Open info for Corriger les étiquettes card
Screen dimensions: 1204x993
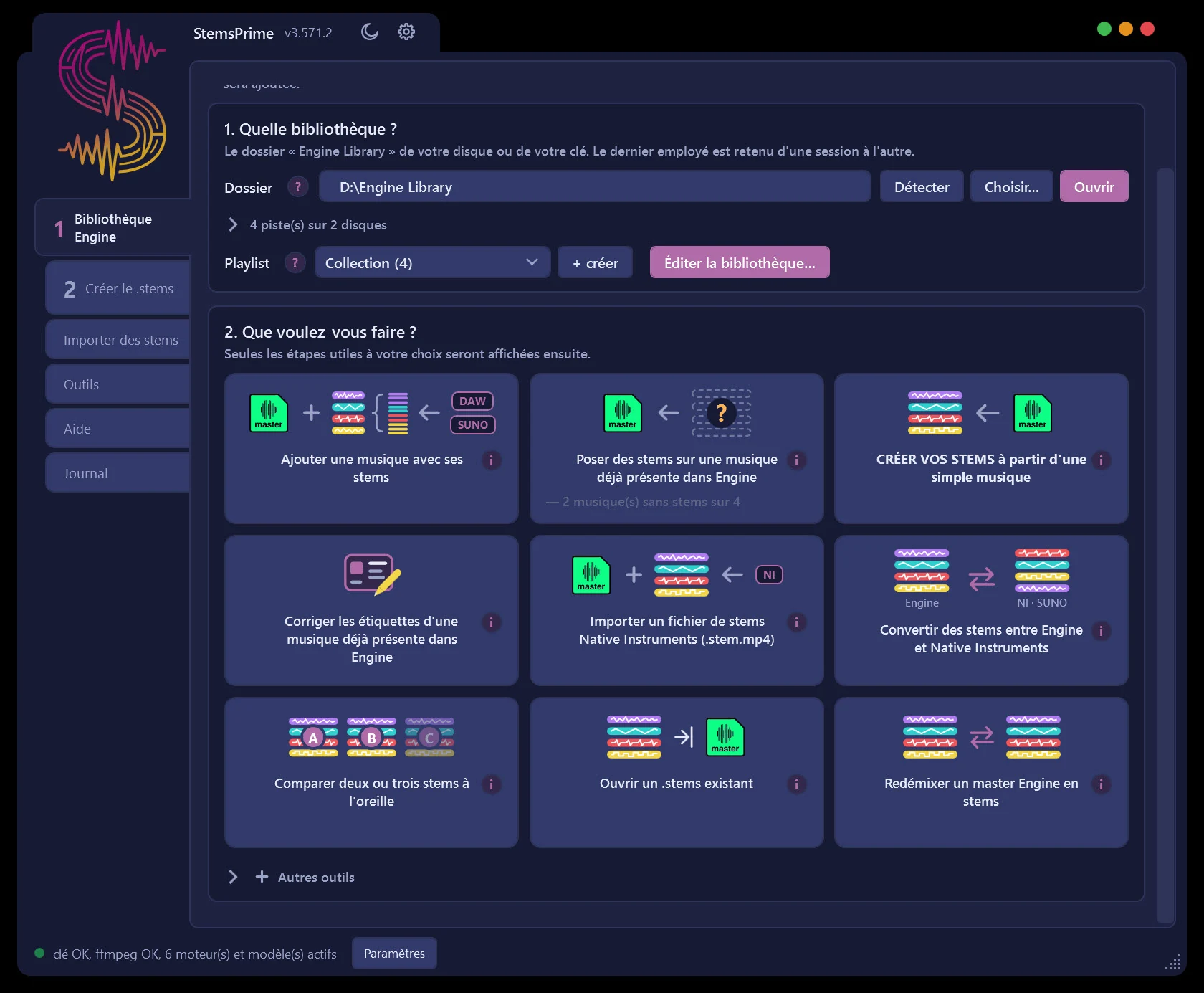pyautogui.click(x=491, y=622)
